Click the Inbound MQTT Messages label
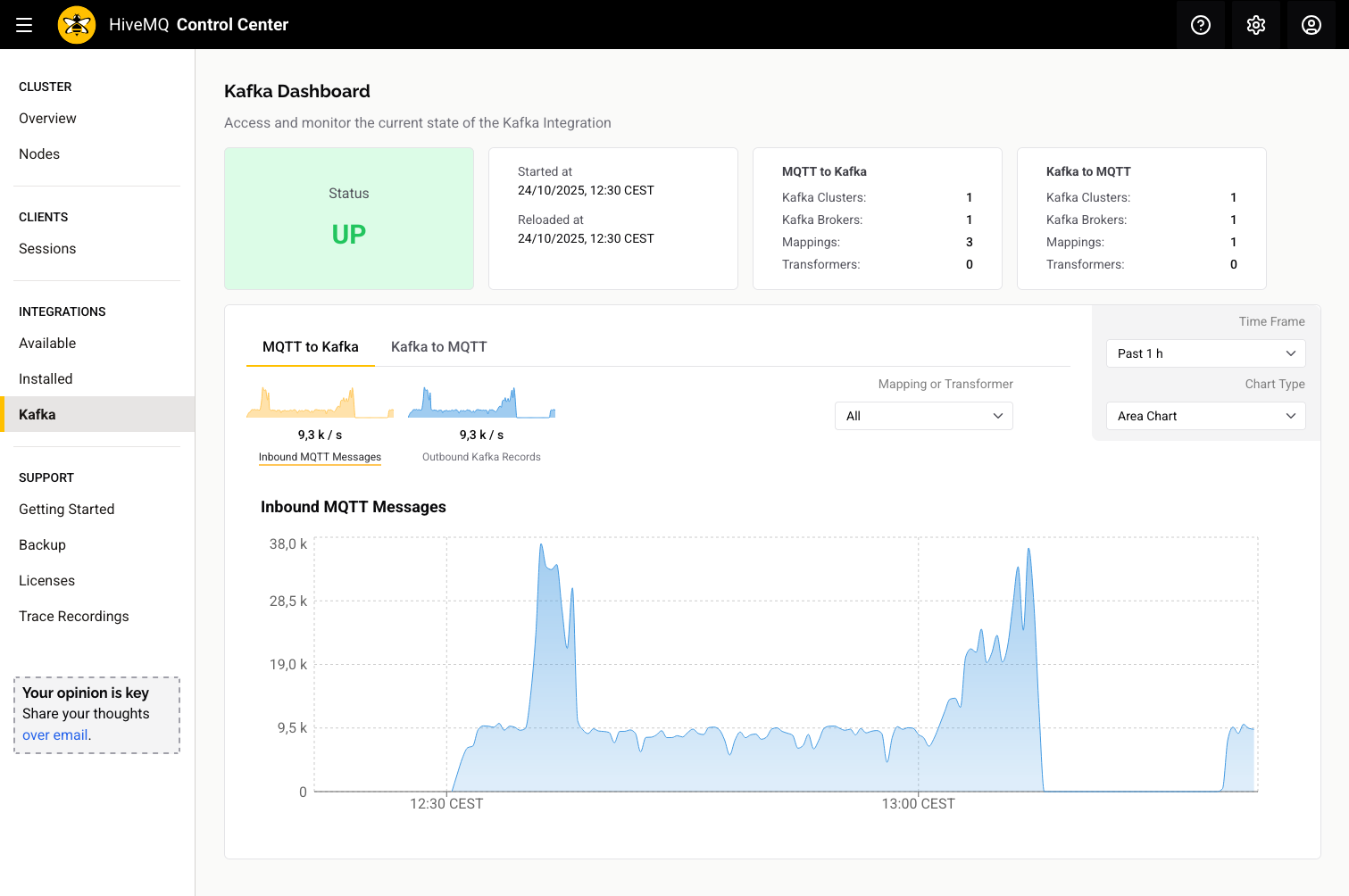1349x896 pixels. (320, 457)
